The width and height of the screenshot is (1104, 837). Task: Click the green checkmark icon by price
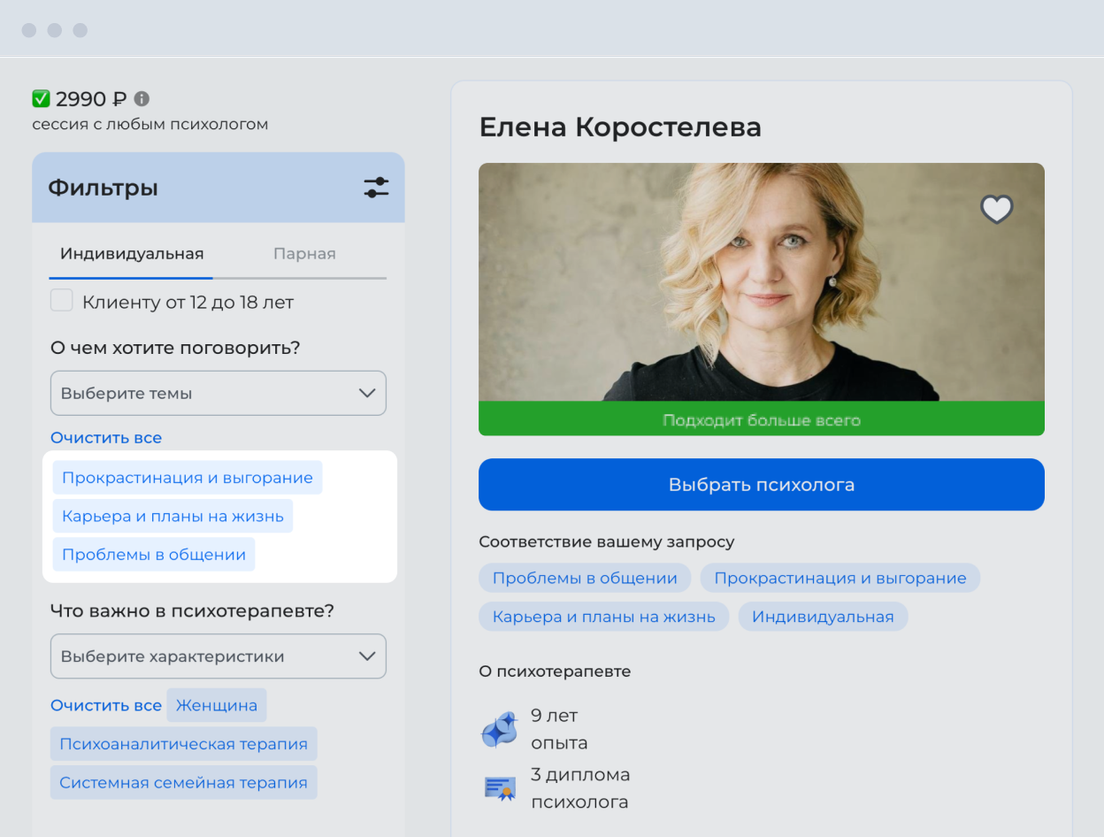(x=41, y=98)
